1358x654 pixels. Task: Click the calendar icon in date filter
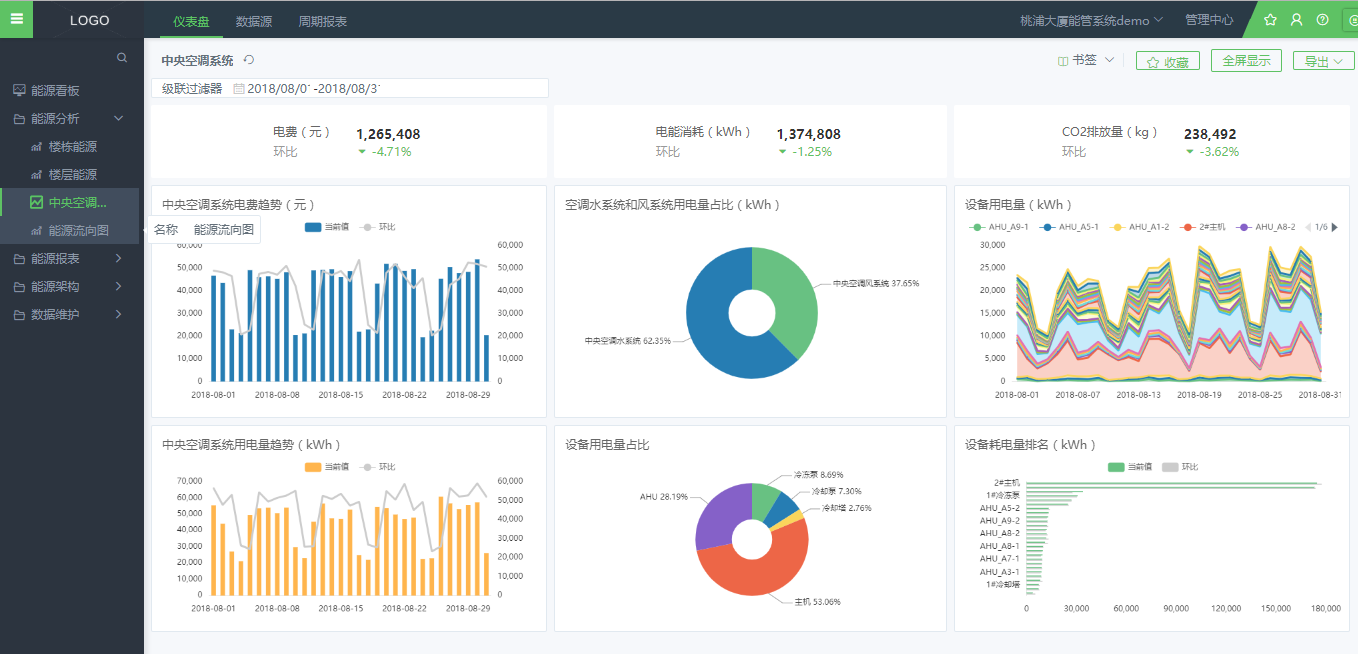[239, 89]
